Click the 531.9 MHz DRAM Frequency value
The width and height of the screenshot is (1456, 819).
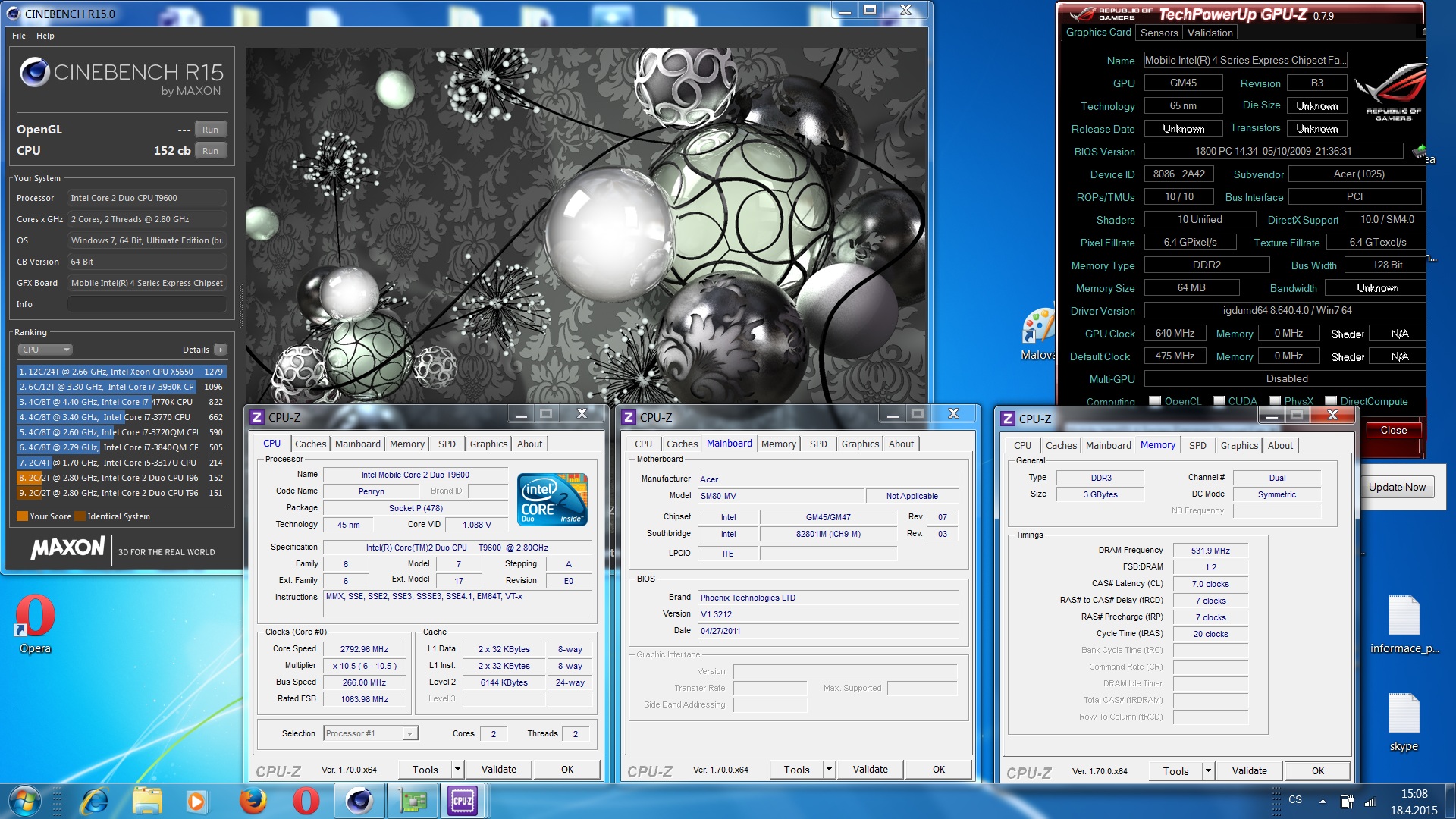coord(1210,551)
